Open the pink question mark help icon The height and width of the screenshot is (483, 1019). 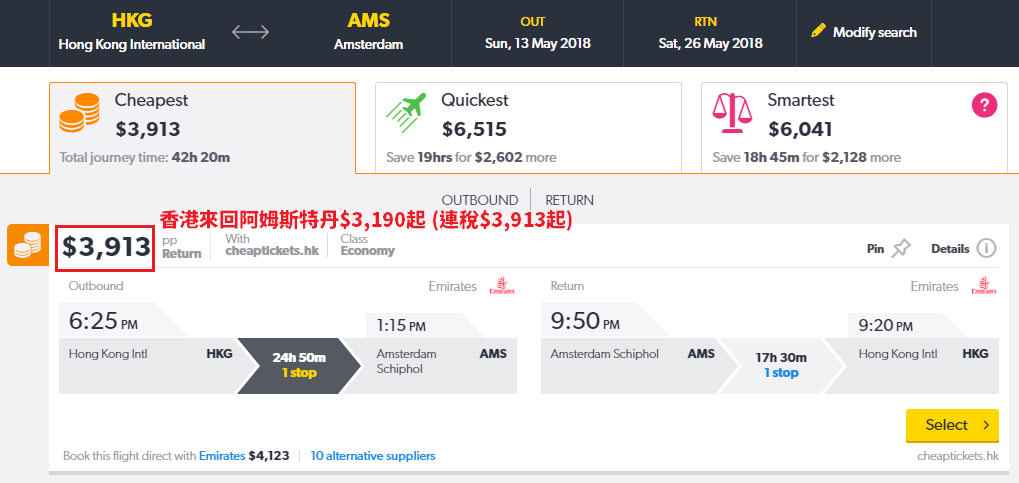tap(984, 105)
